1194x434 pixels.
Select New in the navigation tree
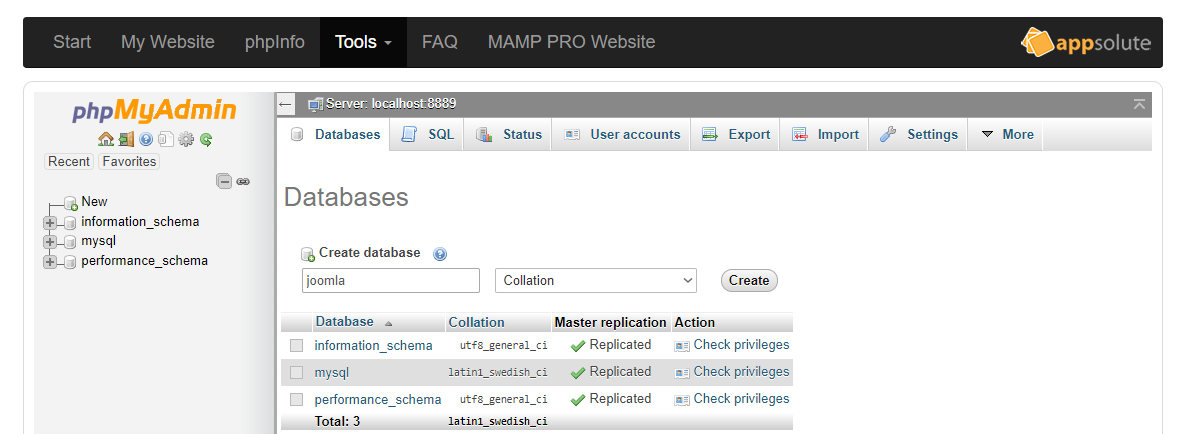tap(94, 202)
